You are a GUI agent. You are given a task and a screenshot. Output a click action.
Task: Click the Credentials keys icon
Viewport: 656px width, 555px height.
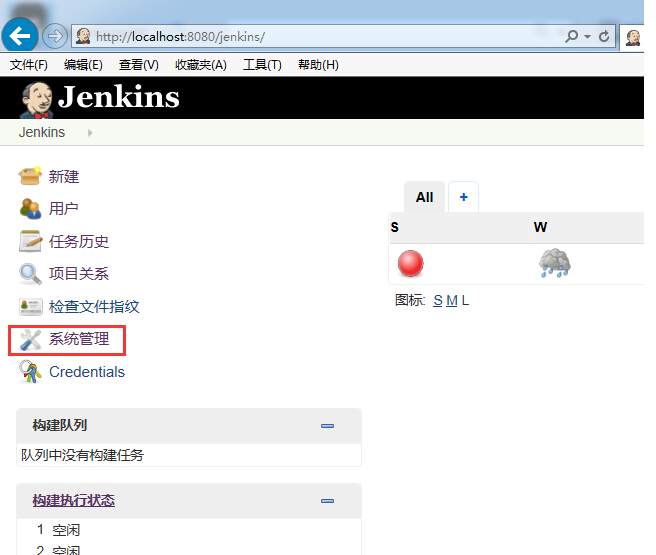coord(30,372)
